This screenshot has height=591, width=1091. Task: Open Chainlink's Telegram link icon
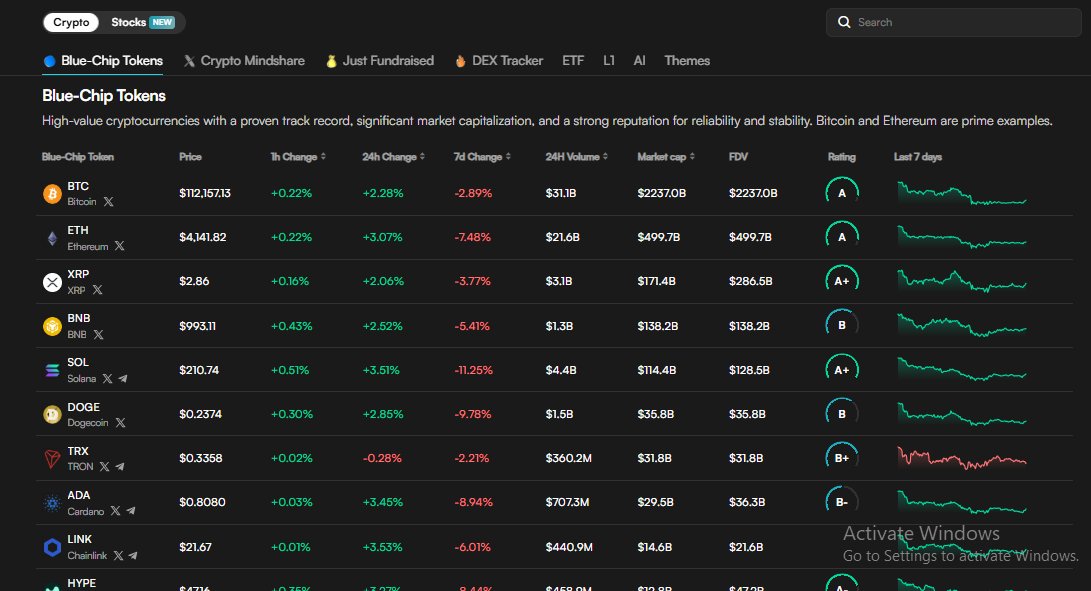tap(133, 555)
